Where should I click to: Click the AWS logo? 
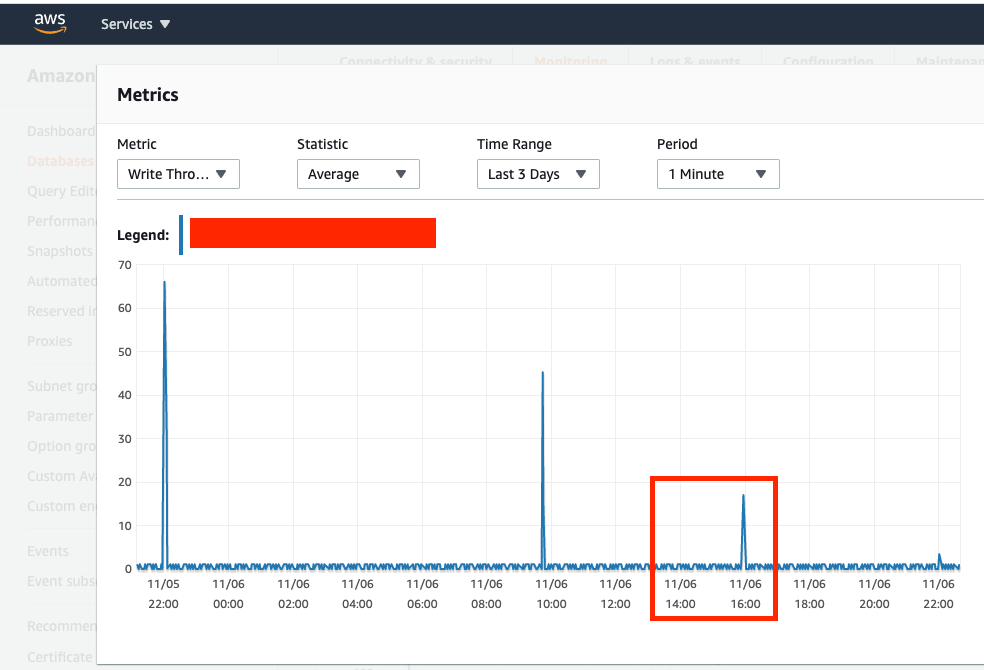50,23
